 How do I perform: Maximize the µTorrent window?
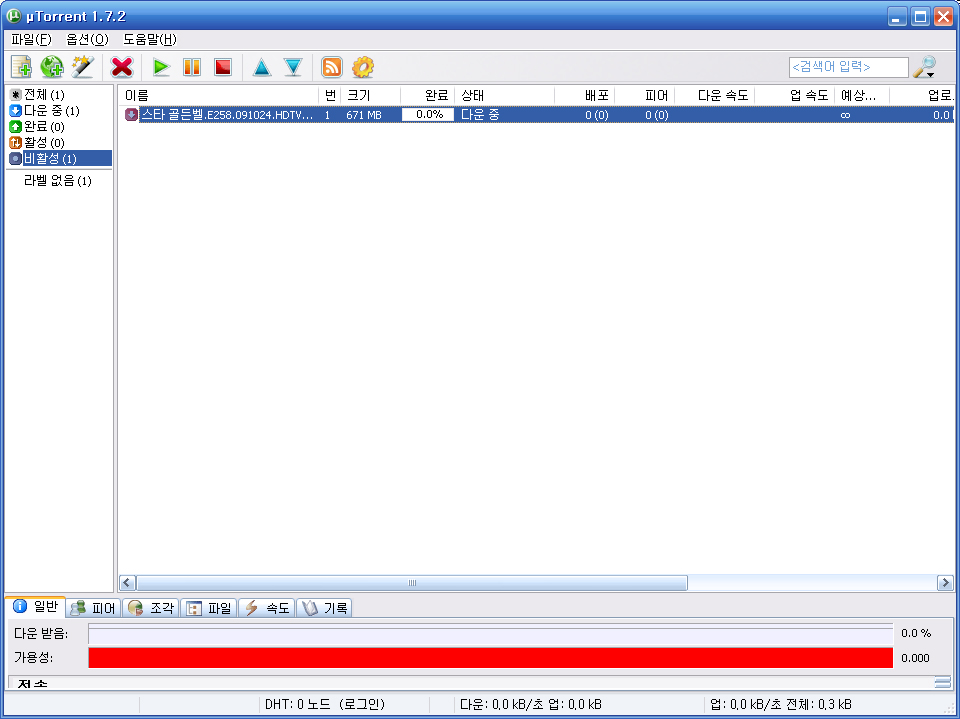[x=920, y=17]
